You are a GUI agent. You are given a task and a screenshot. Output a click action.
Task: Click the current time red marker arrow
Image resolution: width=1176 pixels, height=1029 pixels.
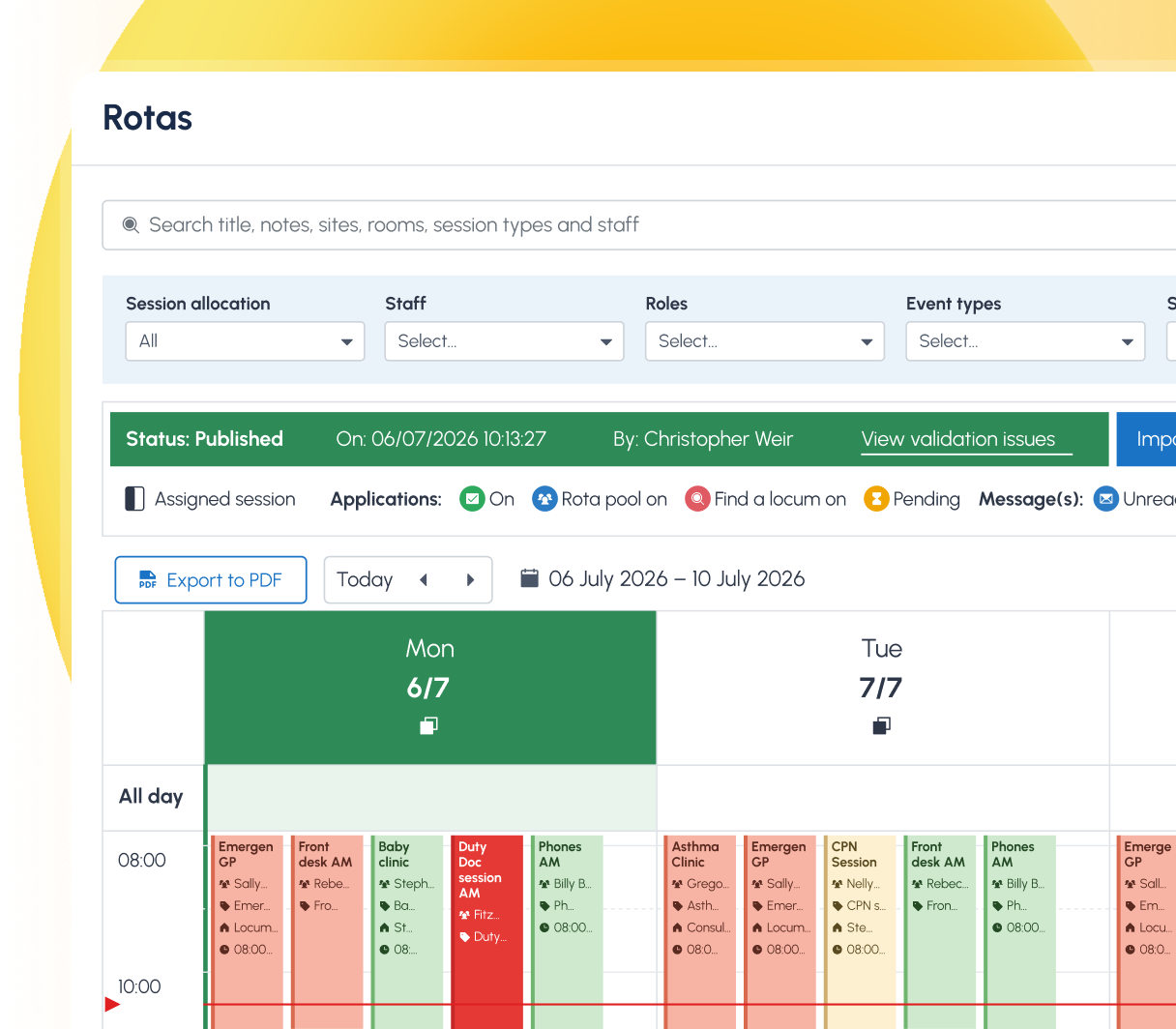[112, 1004]
